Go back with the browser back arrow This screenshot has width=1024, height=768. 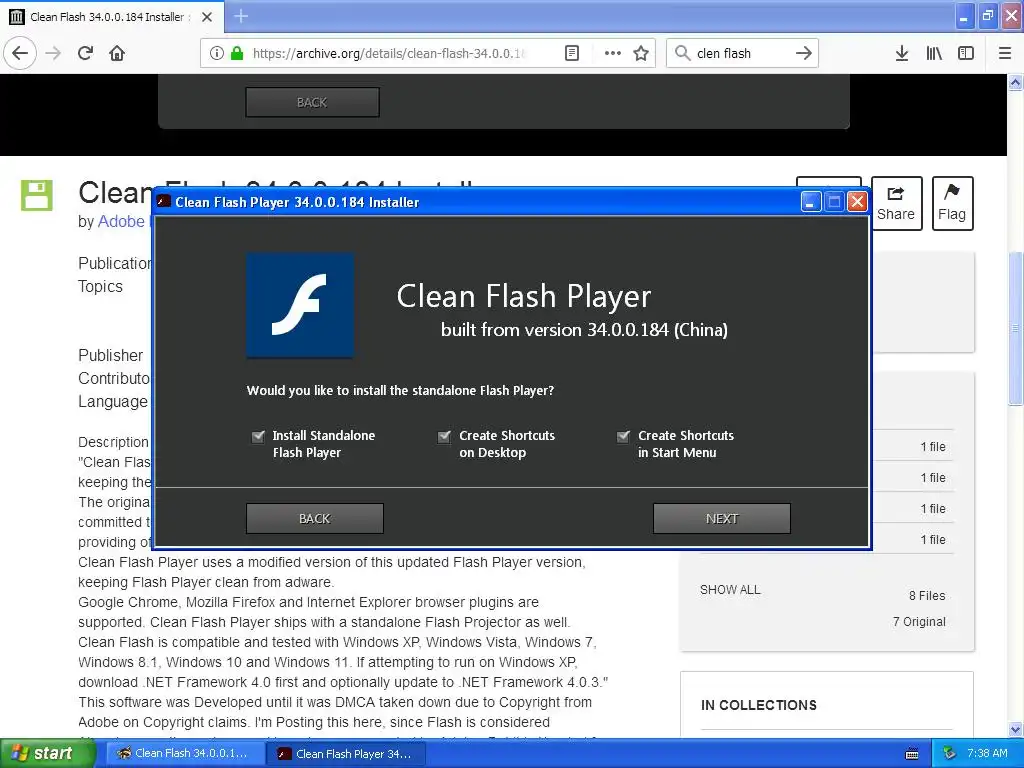(x=20, y=53)
